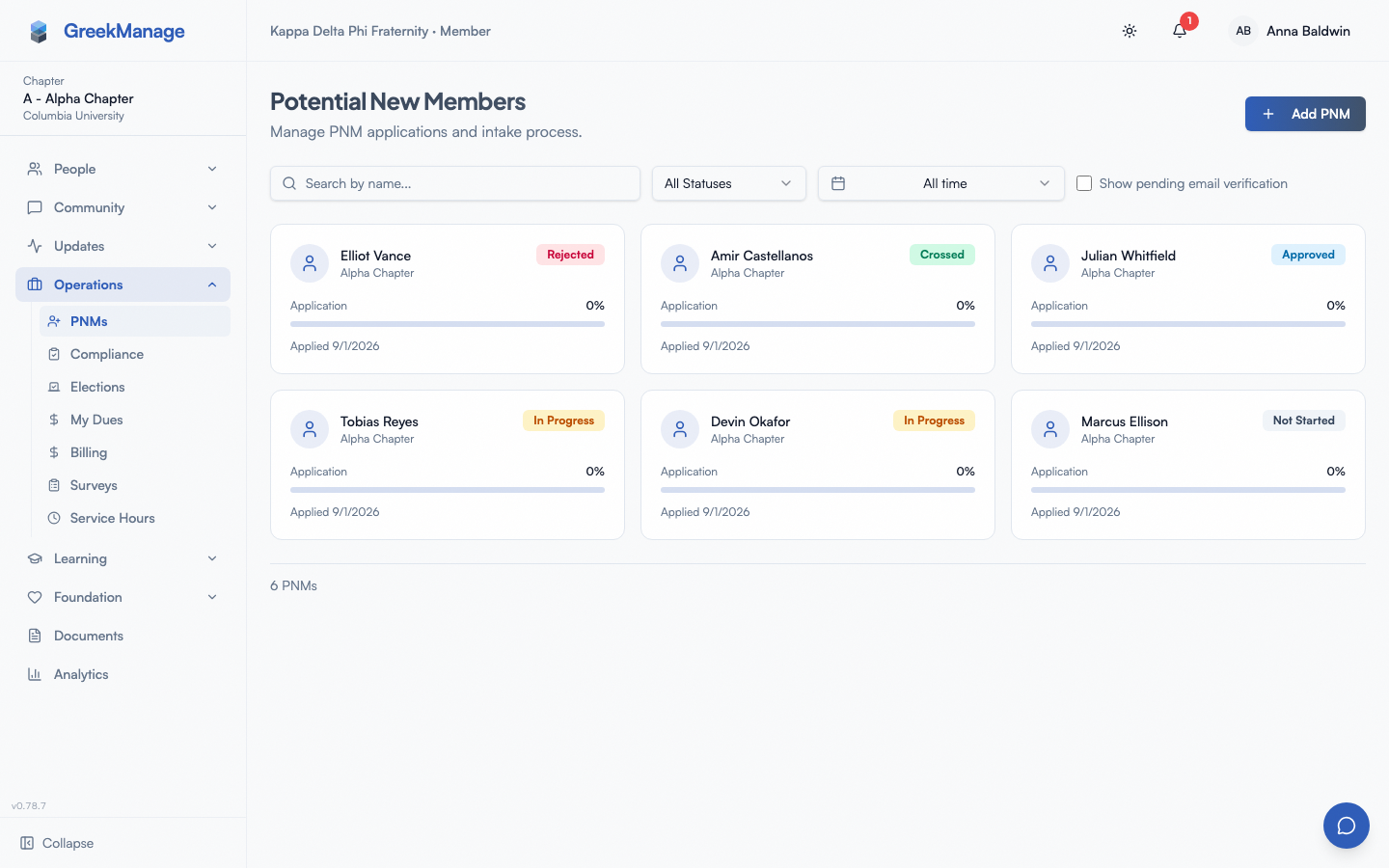Click the People sidebar icon
Viewport: 1389px width, 868px height.
pos(35,169)
